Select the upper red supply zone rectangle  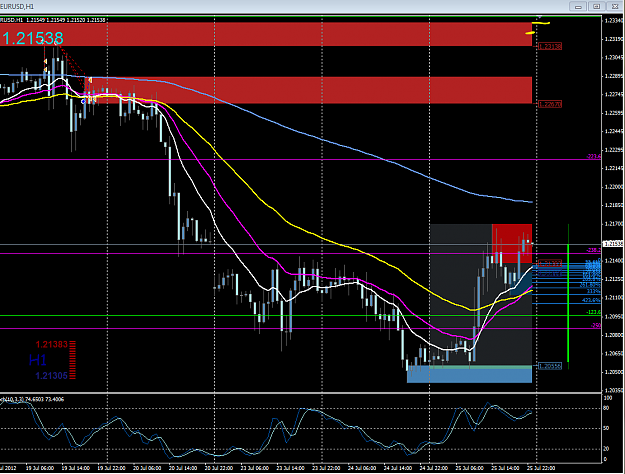266,34
